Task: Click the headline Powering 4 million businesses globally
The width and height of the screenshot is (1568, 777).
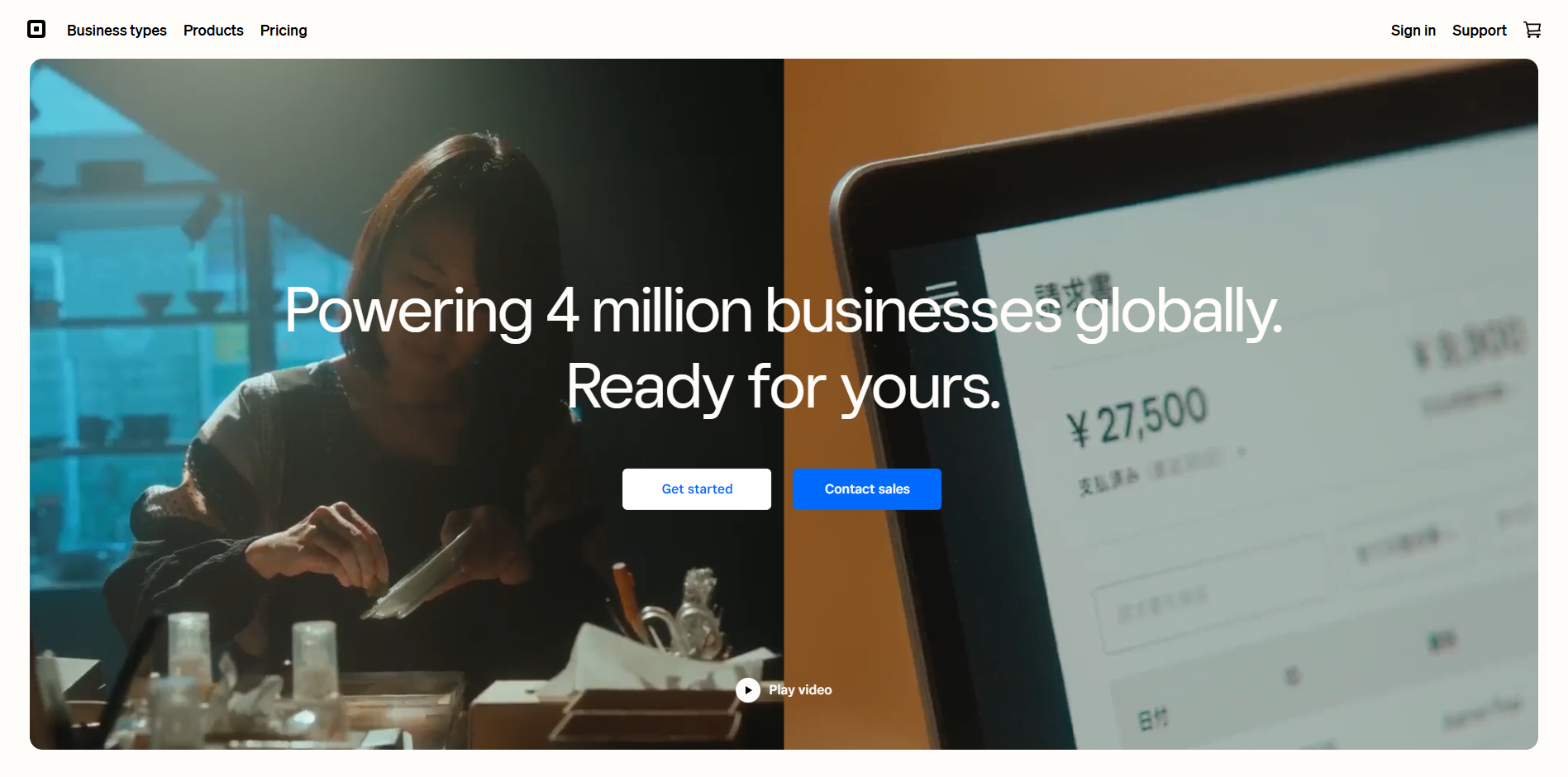Action: pos(784,312)
